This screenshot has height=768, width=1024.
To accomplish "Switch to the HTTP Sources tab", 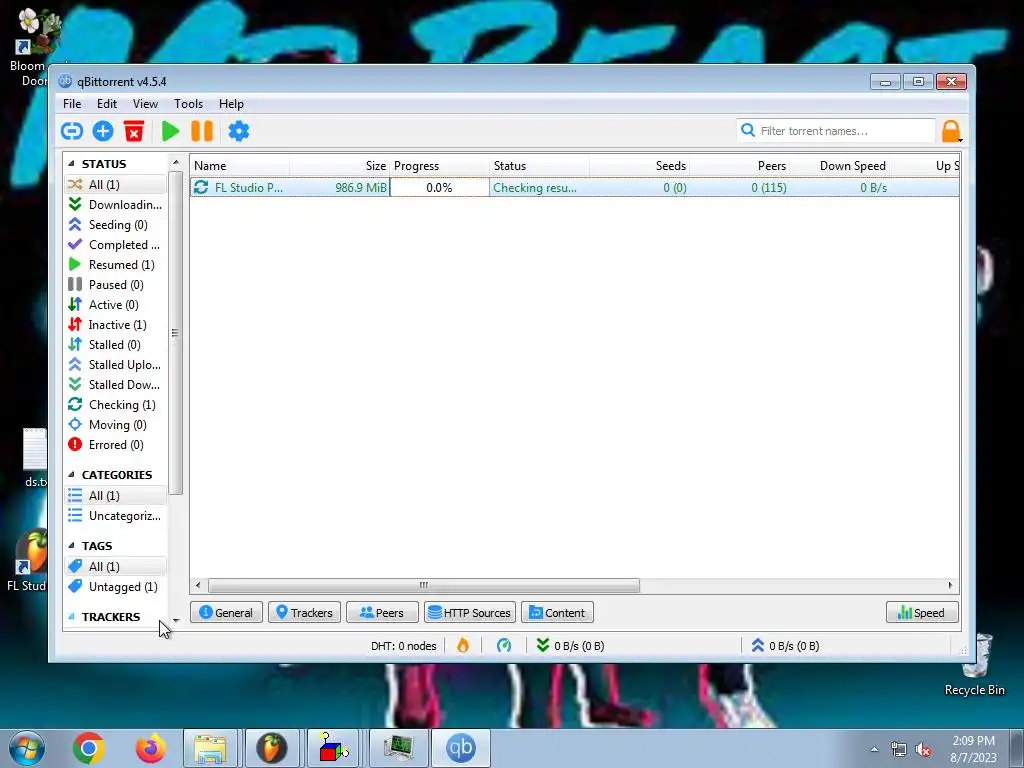I will tap(470, 613).
